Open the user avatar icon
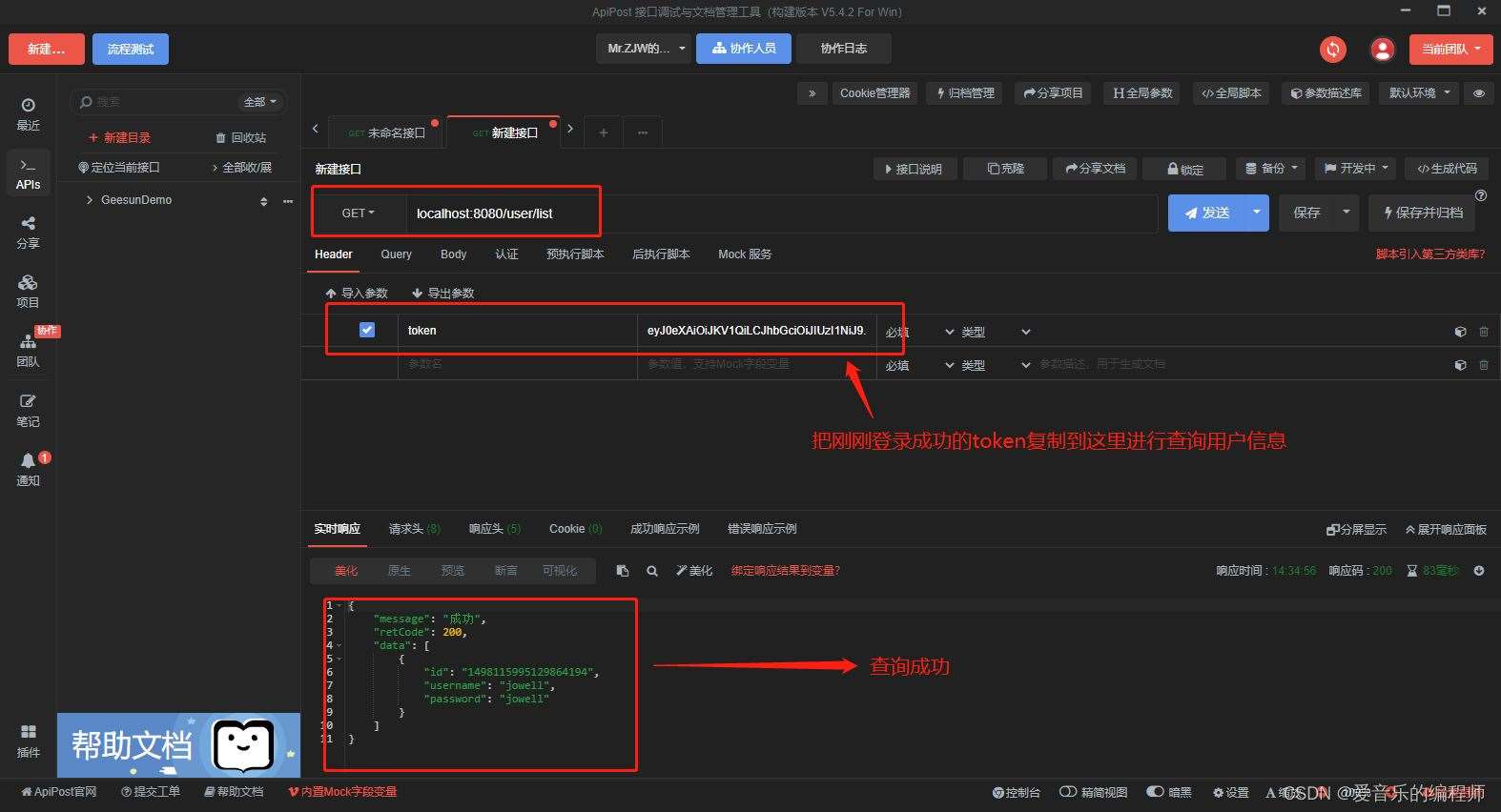The height and width of the screenshot is (812, 1501). click(1382, 50)
